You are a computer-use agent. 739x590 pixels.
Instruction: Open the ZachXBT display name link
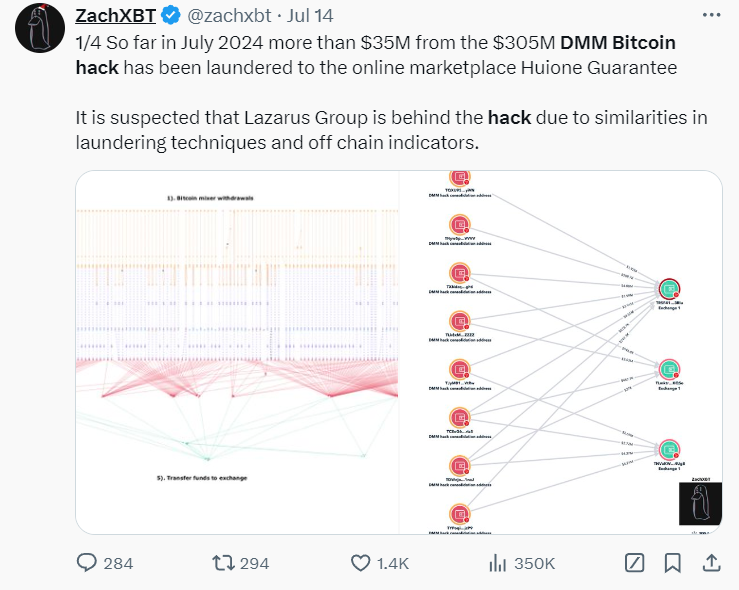[113, 17]
